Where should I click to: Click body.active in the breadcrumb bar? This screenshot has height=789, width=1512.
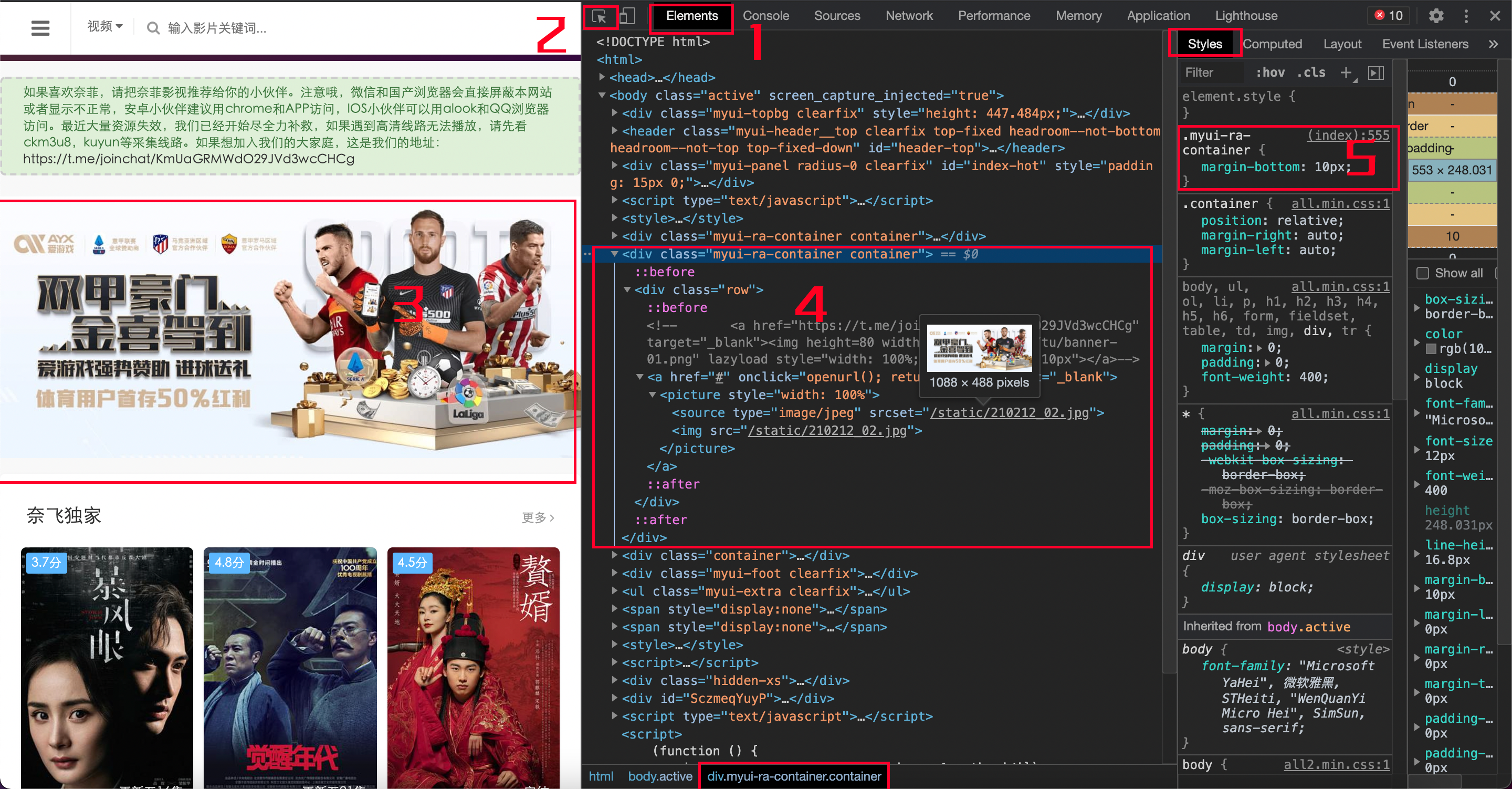click(x=660, y=776)
